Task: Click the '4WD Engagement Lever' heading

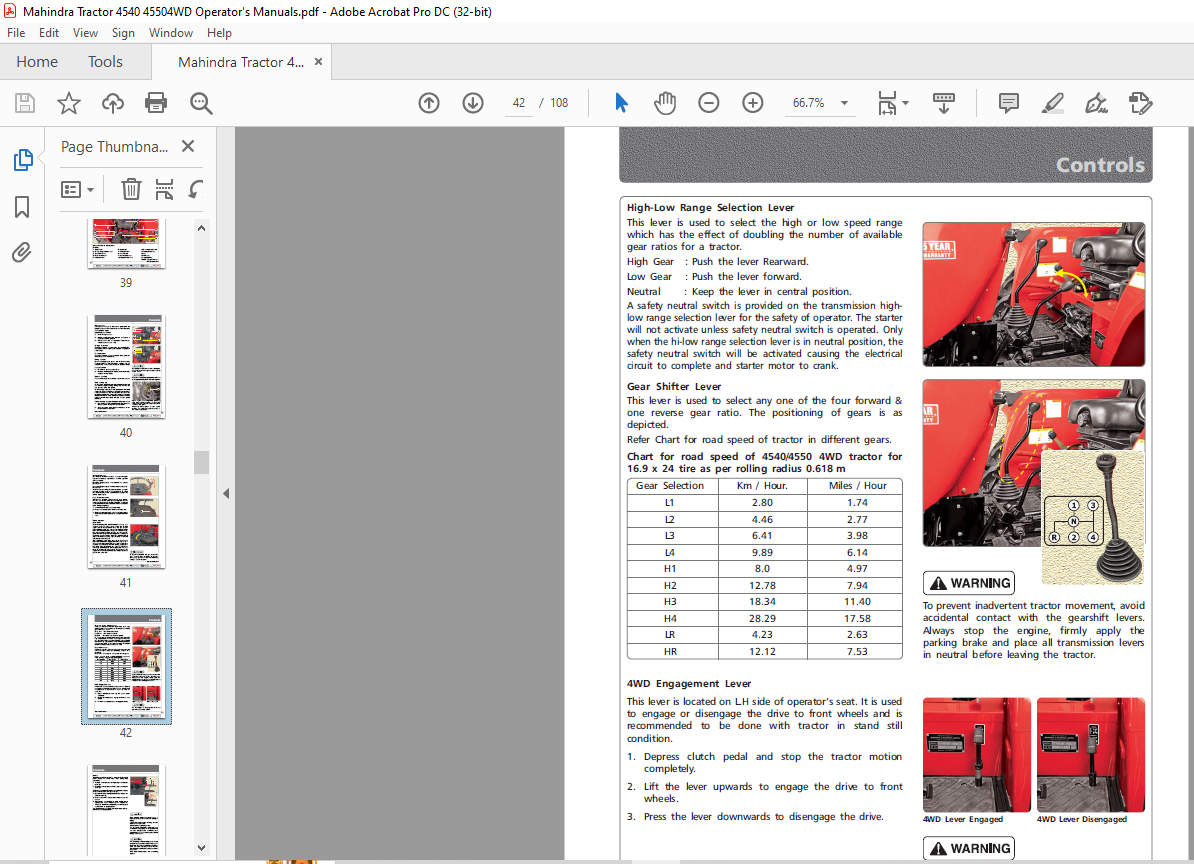Action: 688,684
